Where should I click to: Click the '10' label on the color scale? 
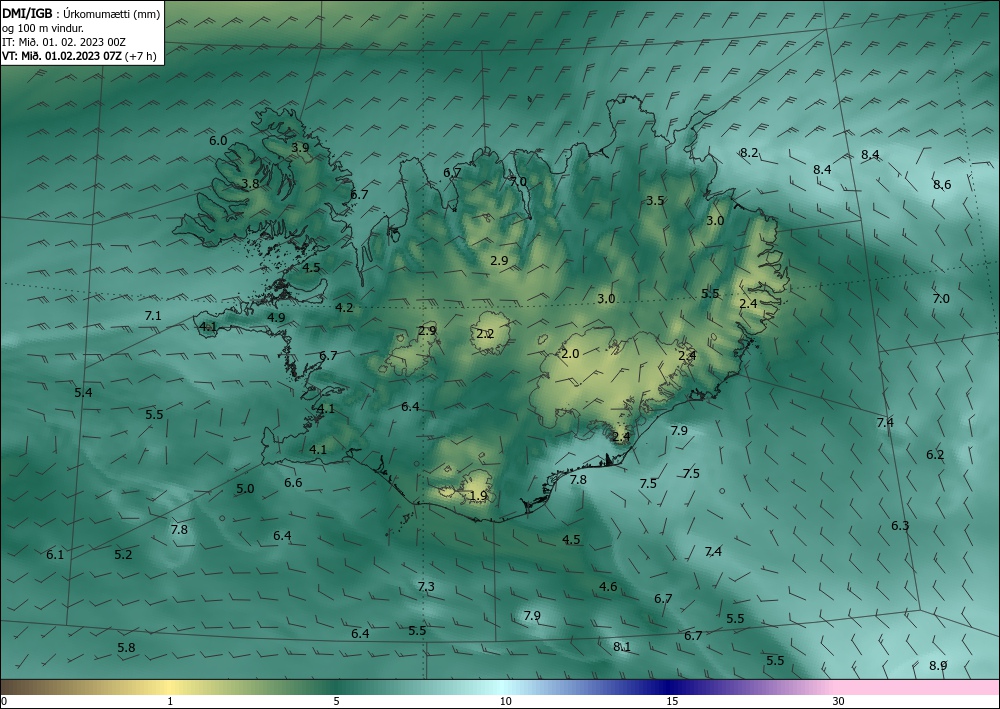505,702
